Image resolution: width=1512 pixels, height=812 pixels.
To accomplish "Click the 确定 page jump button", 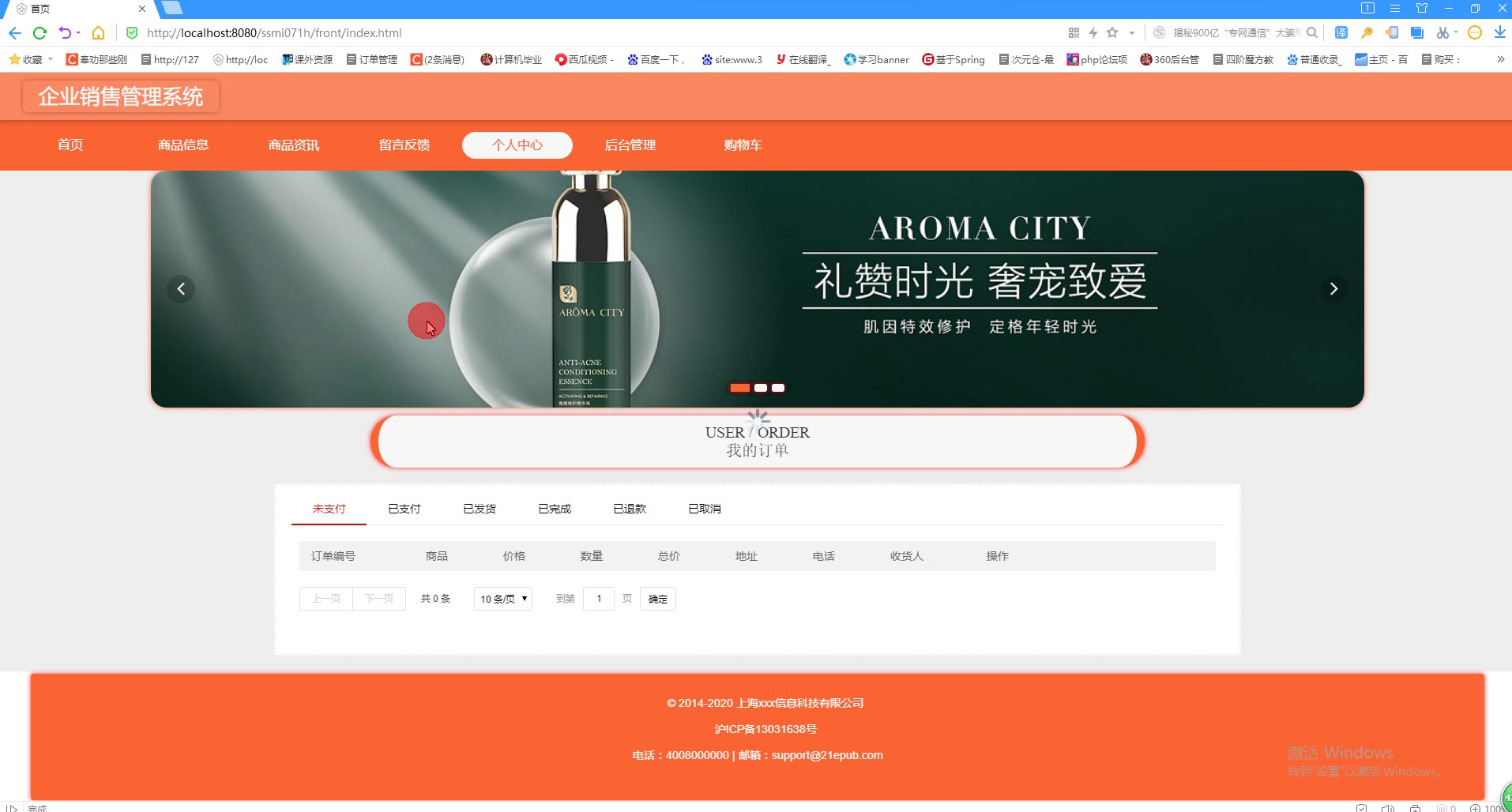I will (x=658, y=599).
